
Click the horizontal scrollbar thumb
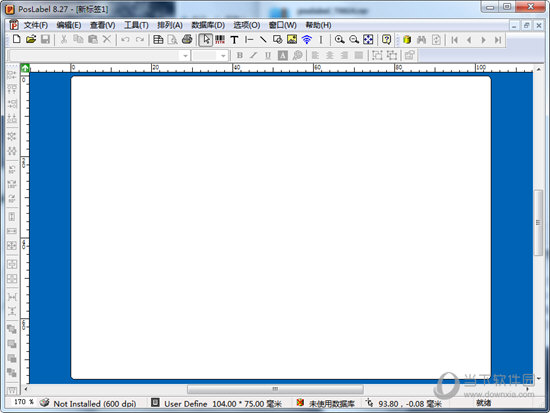click(275, 389)
